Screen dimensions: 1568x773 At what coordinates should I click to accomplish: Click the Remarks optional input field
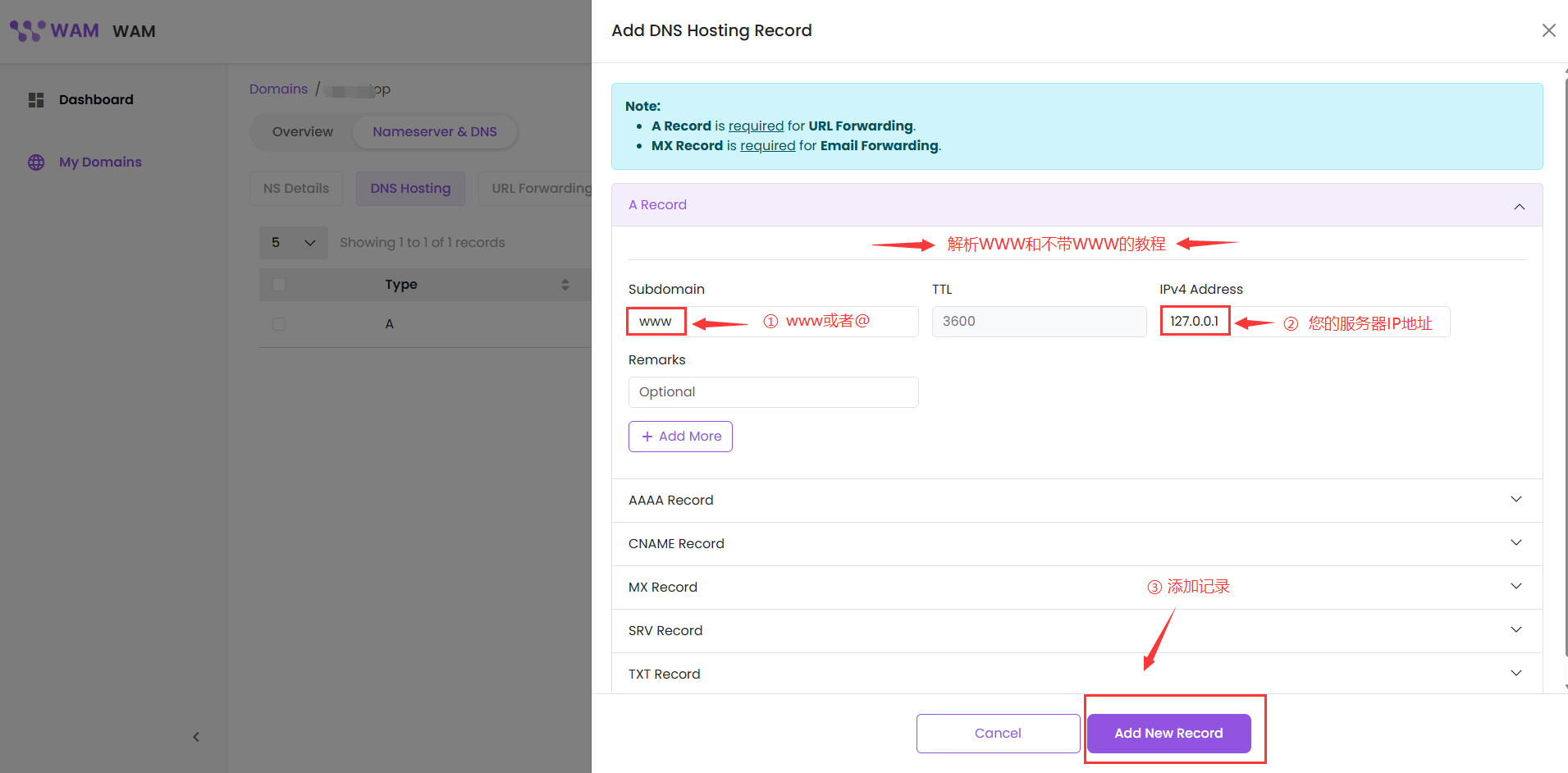coord(773,392)
